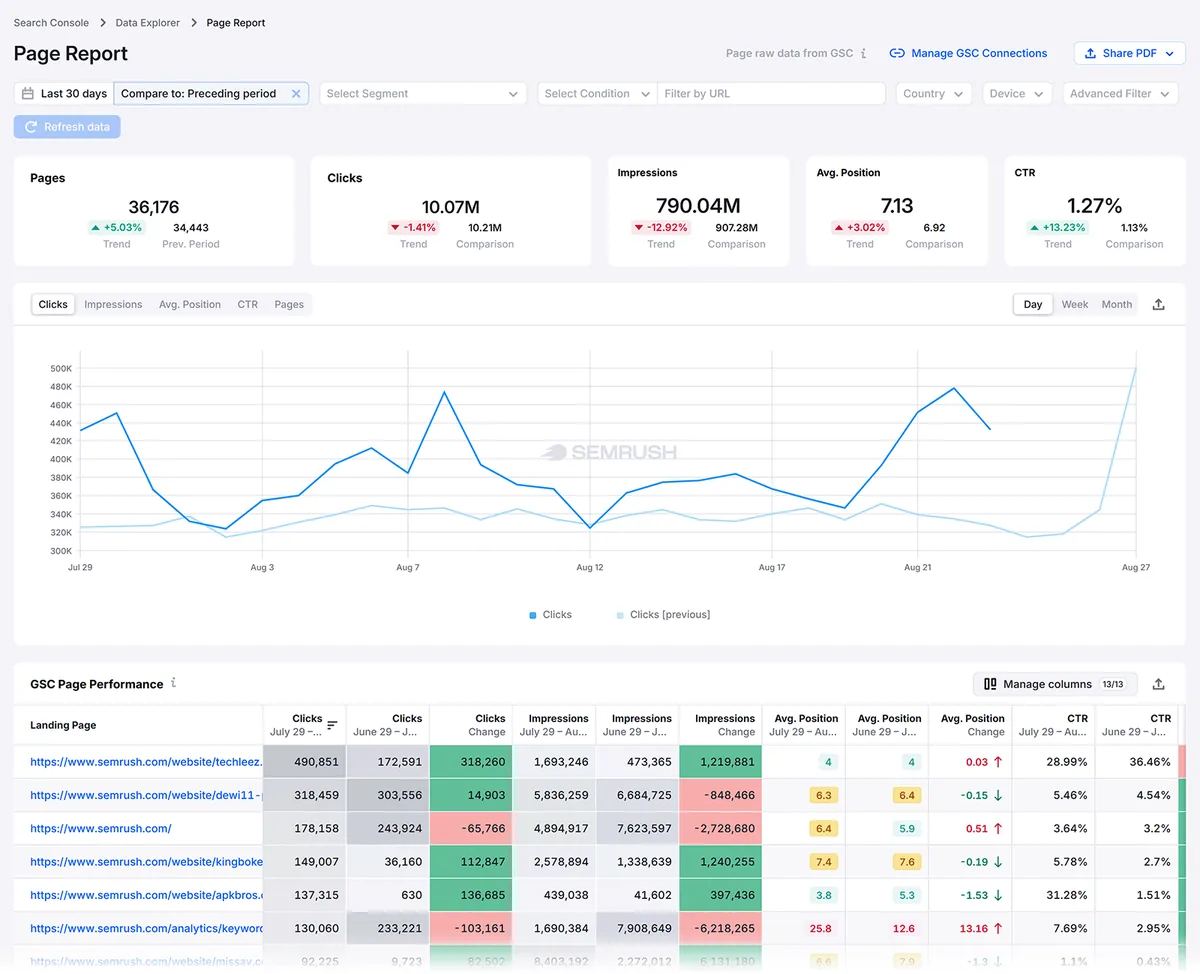Viewport: 1200px width, 974px height.
Task: Click the calendar icon in Last 30 days
Action: 28,94
